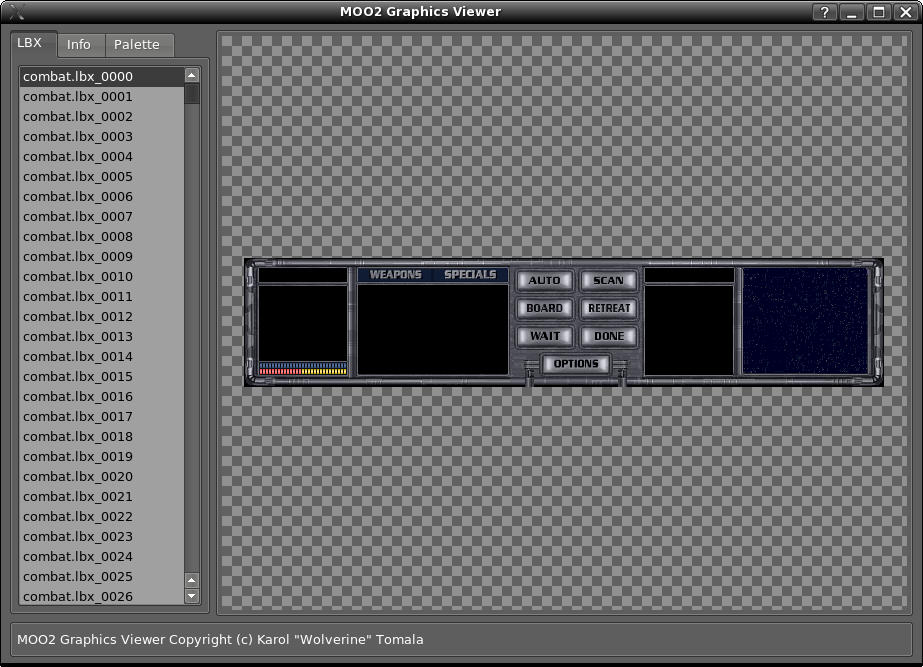Open the Palette tab
Viewport: 923px width, 667px height.
[139, 45]
